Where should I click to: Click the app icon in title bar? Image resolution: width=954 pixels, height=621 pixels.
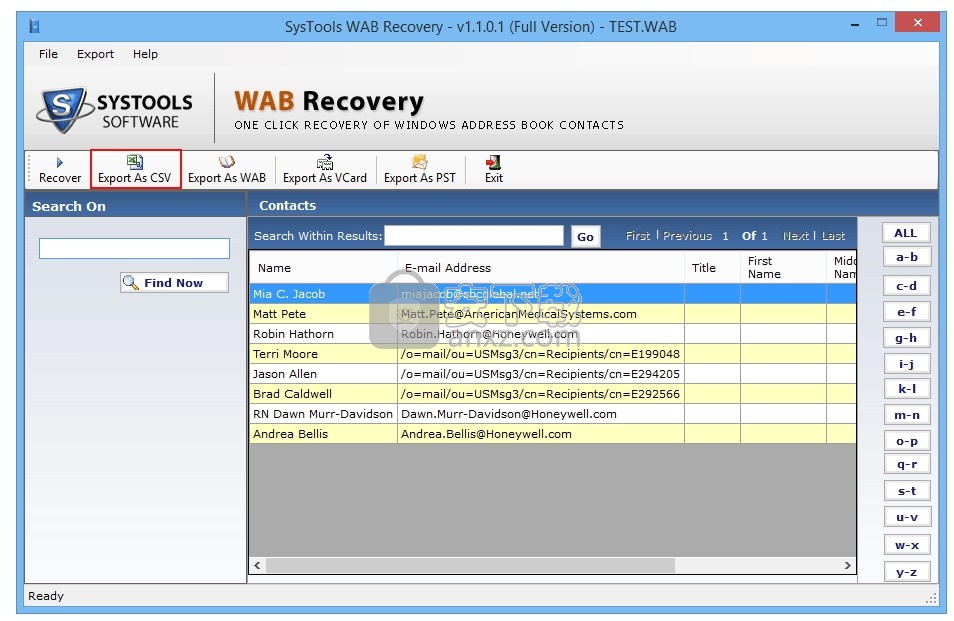tap(35, 26)
